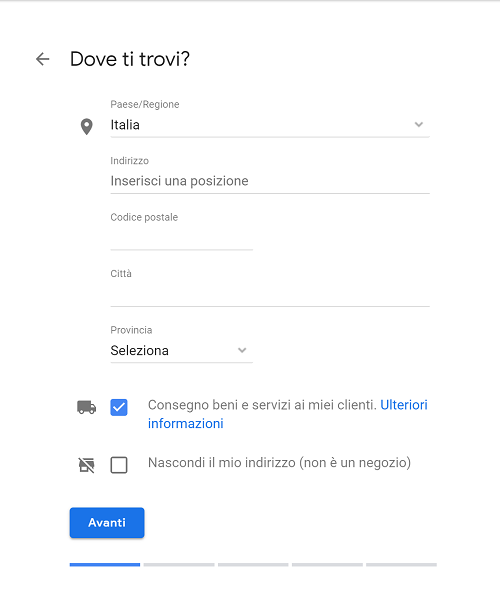Click the second progress step segment
Viewport: 500px width, 614px height.
179,565
